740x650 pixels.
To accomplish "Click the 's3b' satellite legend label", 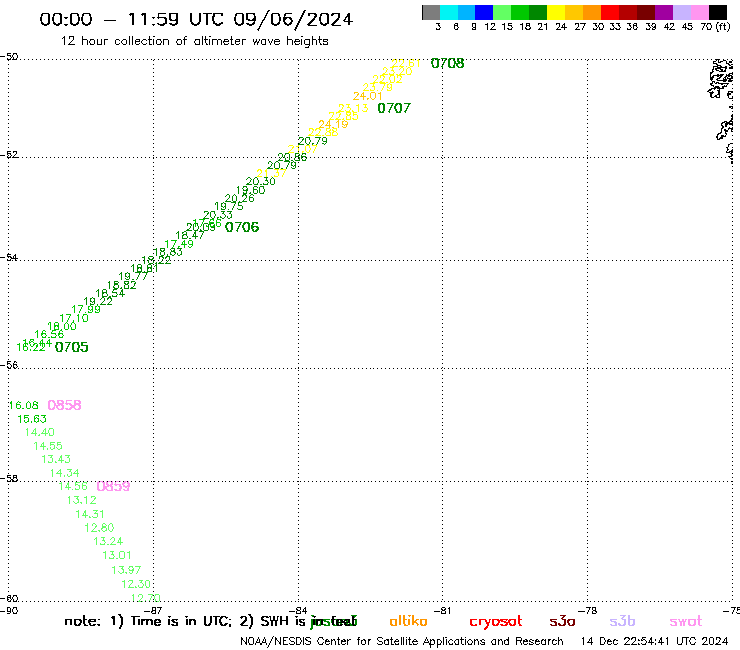I will tap(622, 621).
